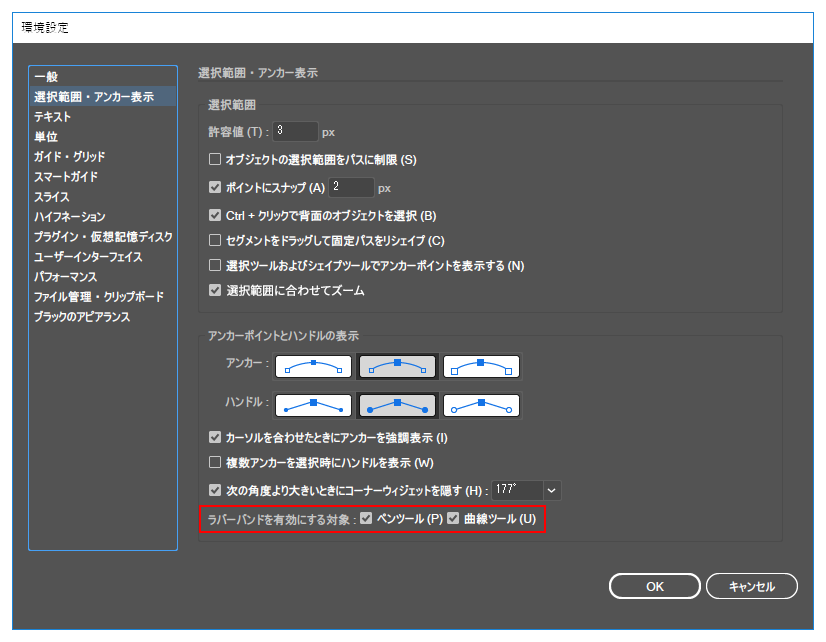Enable show anchor points with selection tool checkbox
This screenshot has height=642, width=826.
click(x=215, y=266)
